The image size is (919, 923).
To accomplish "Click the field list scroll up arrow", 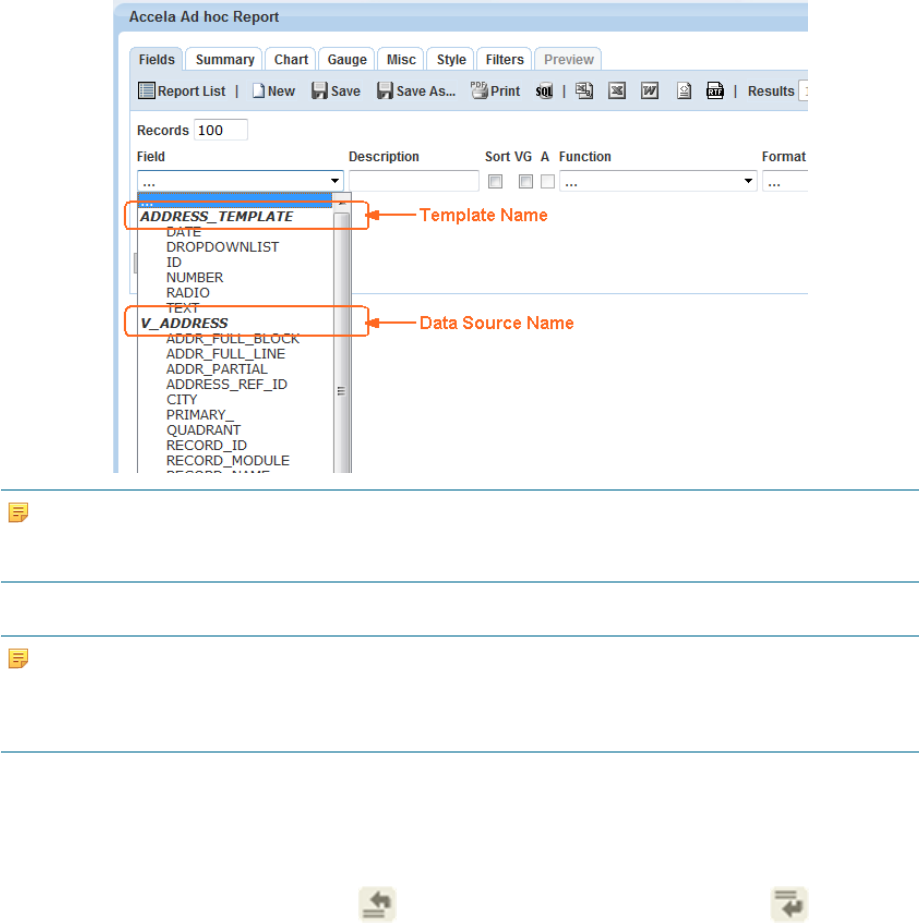I will coord(341,202).
